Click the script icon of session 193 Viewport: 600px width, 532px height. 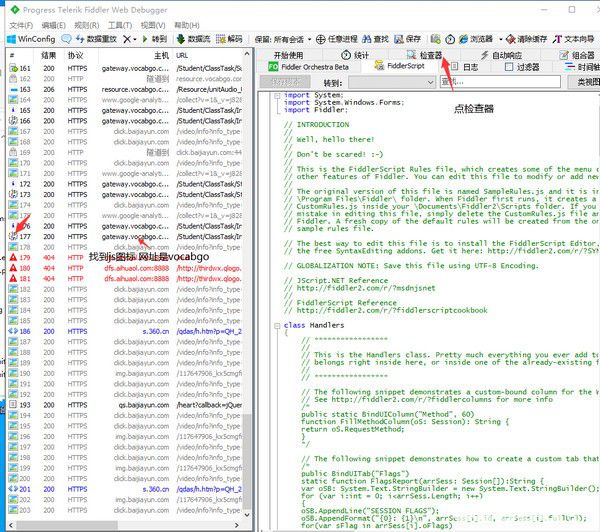13,405
